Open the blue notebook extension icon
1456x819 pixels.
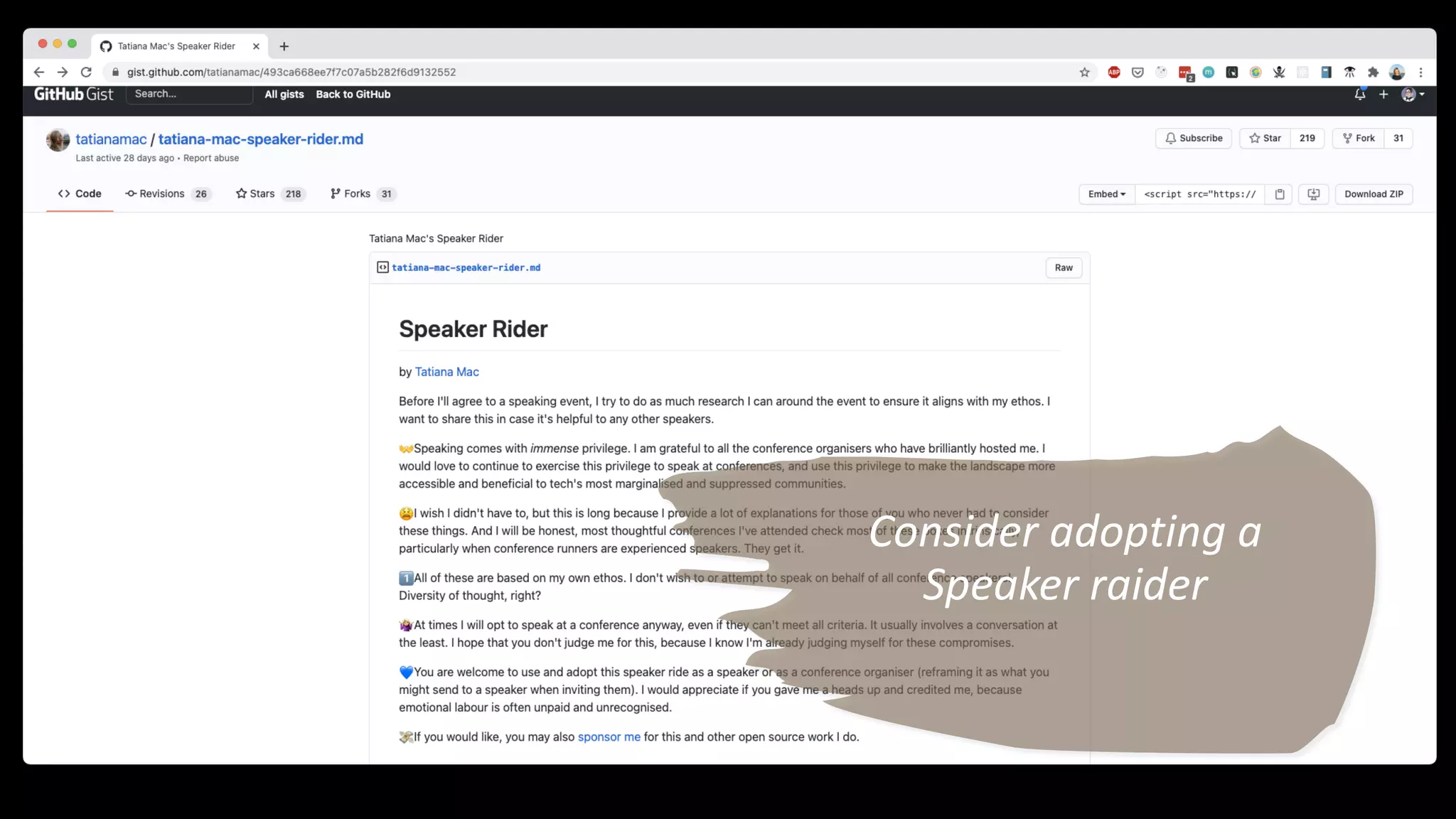point(1326,72)
